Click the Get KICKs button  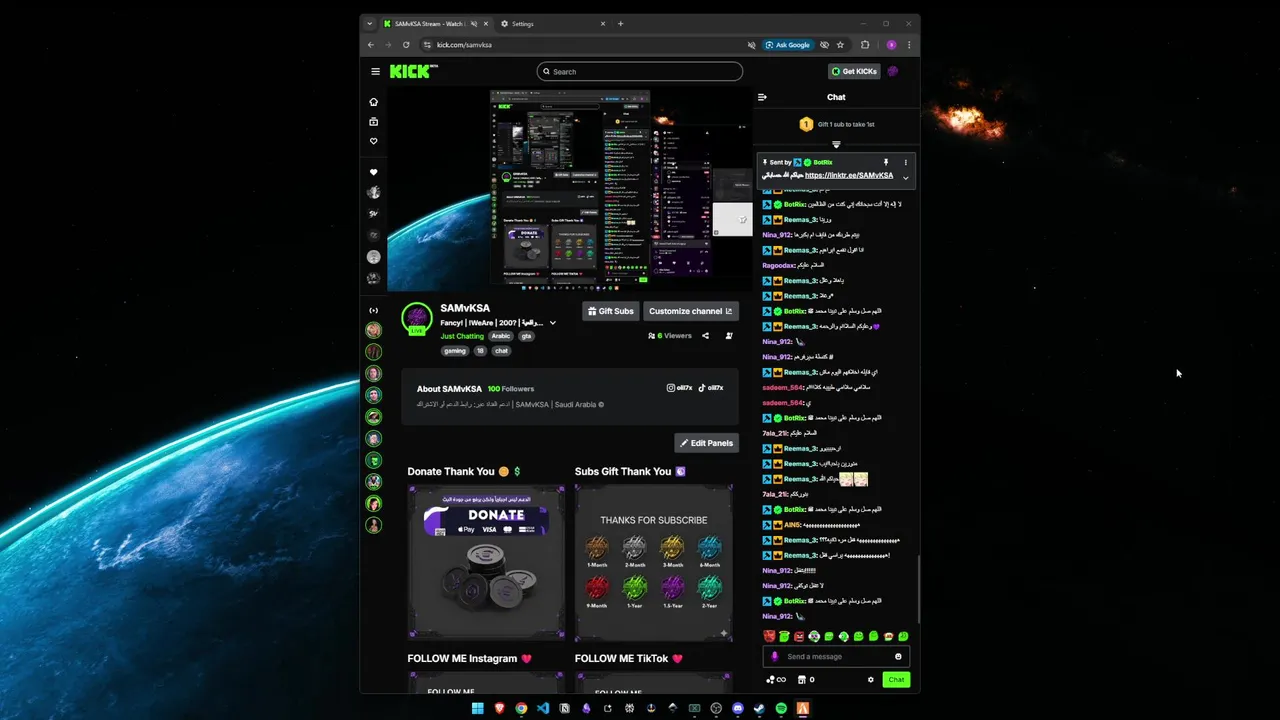pos(854,71)
